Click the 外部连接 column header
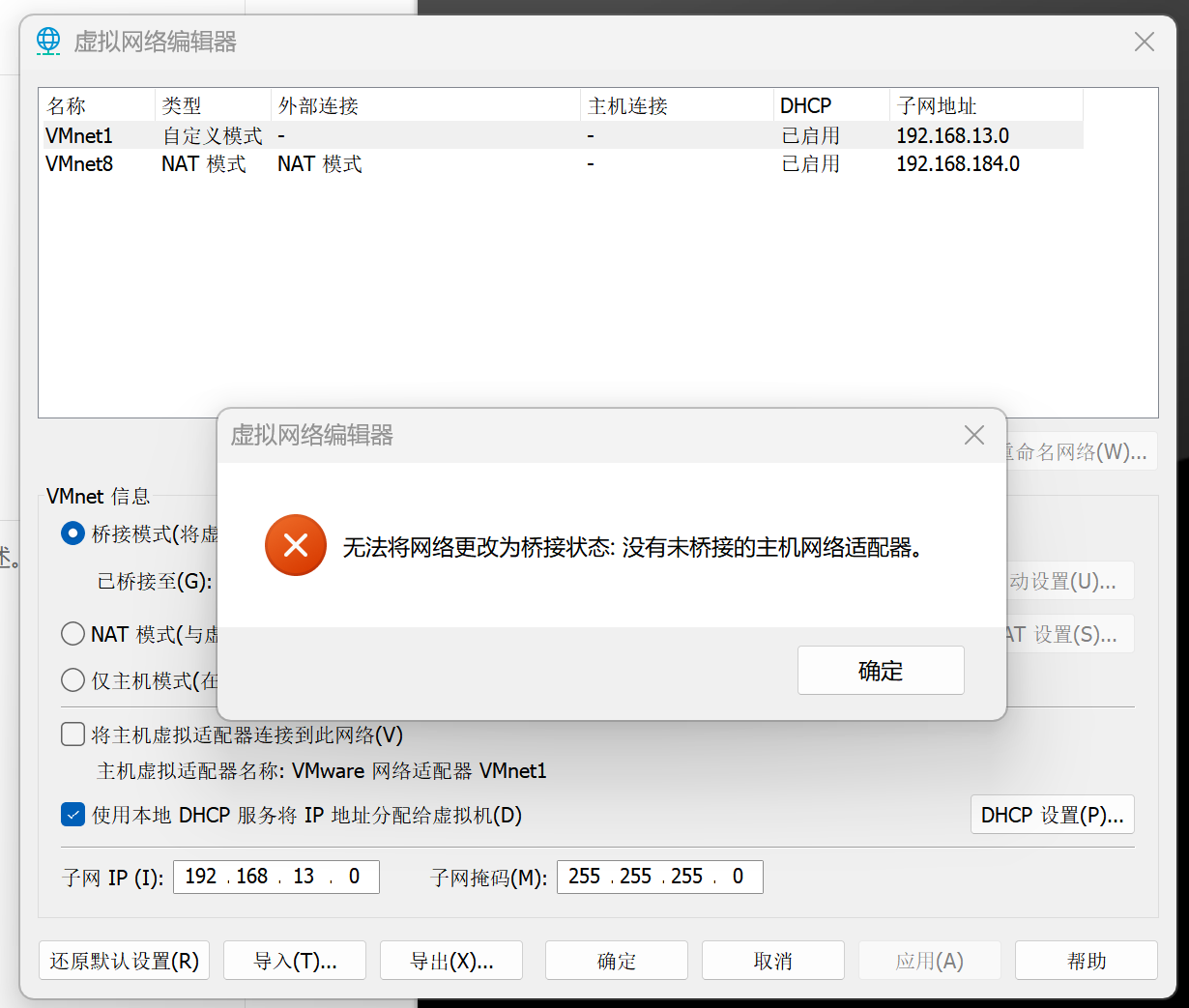 point(425,105)
